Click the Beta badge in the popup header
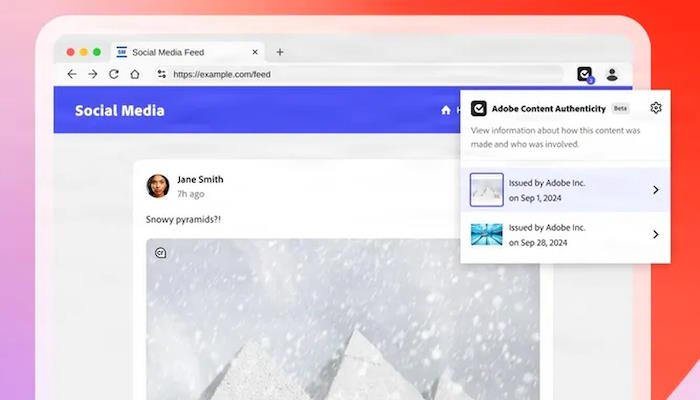Image resolution: width=700 pixels, height=400 pixels. point(620,108)
